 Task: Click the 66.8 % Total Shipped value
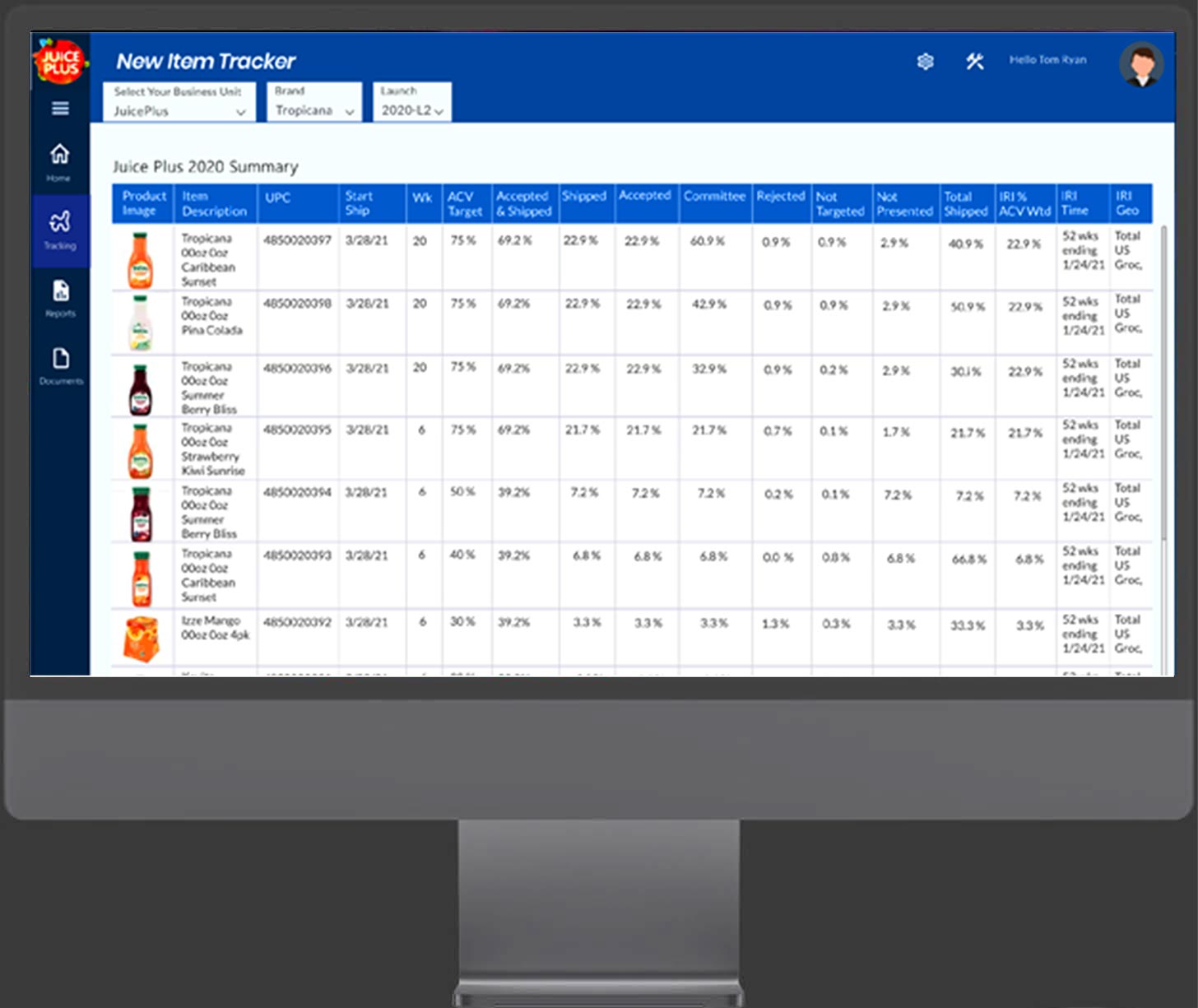tap(969, 560)
